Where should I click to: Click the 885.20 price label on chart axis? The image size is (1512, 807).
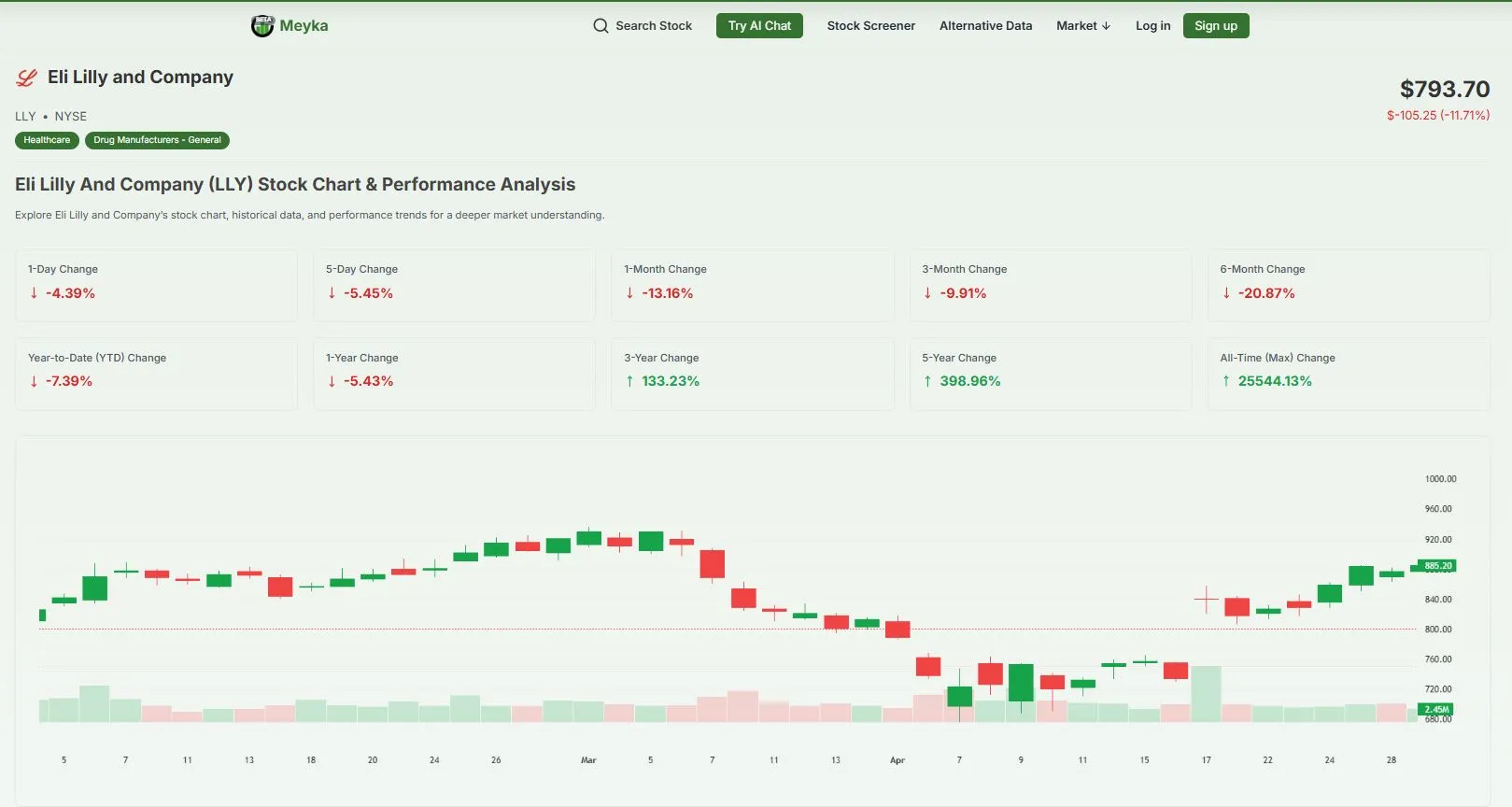click(x=1437, y=566)
